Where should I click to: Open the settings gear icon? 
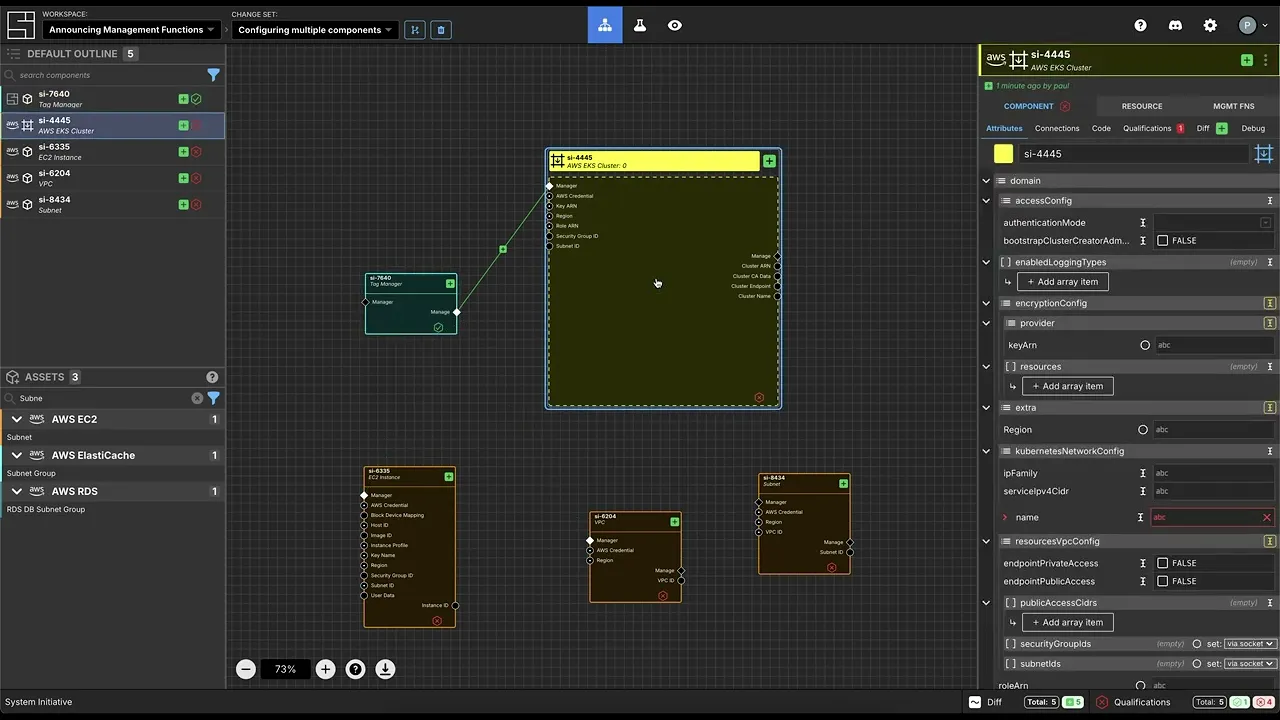[x=1210, y=26]
